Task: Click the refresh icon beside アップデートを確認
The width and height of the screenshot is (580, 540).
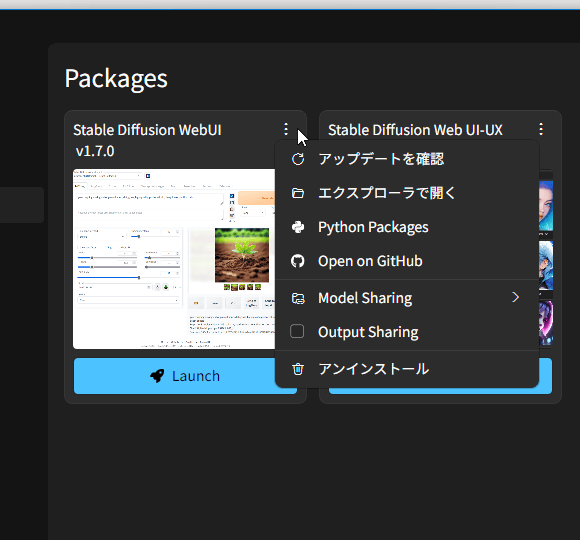Action: (x=298, y=159)
